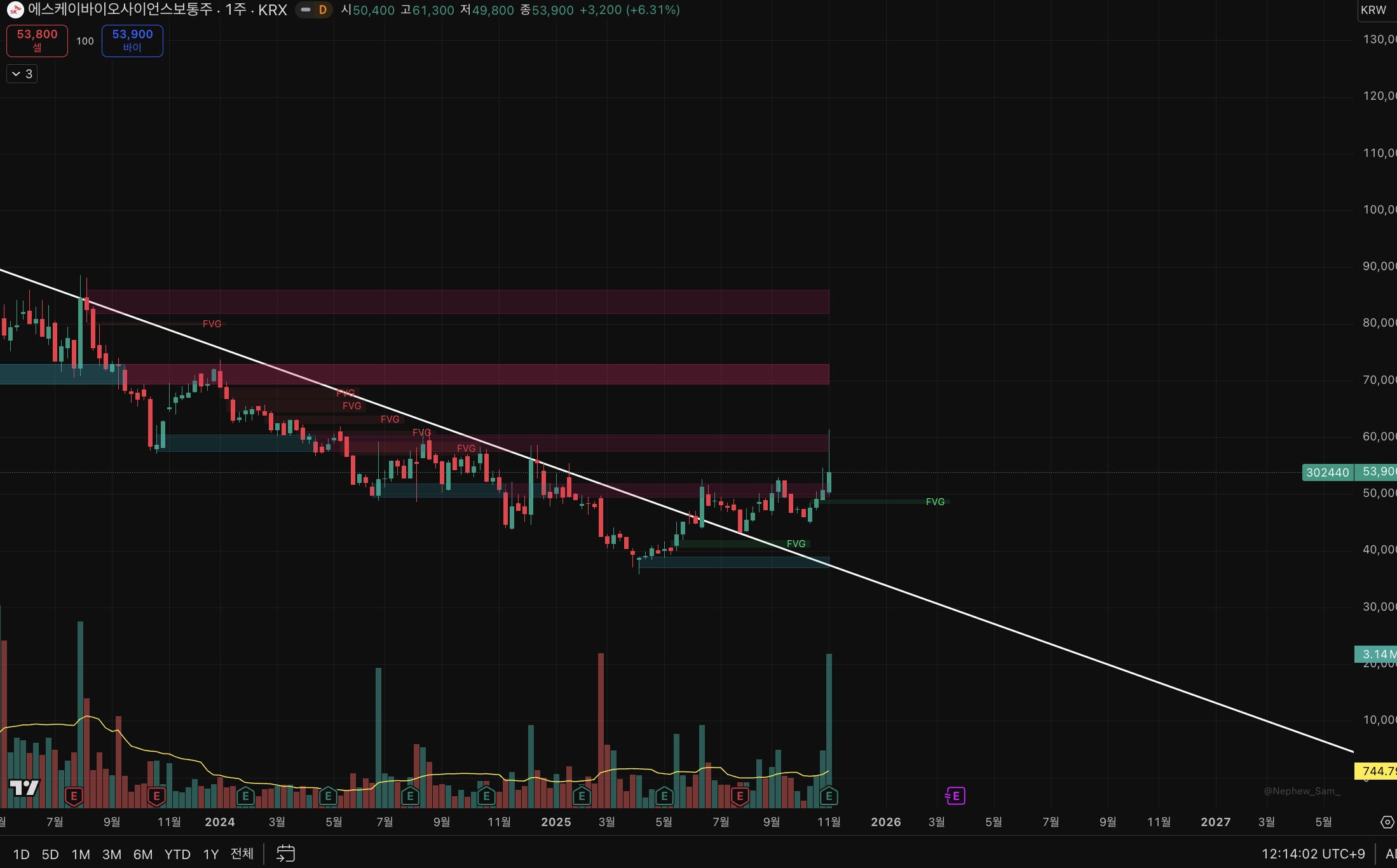Screen dimensions: 1397x868
Task: Click the TradingView logo icon
Action: pyautogui.click(x=24, y=788)
